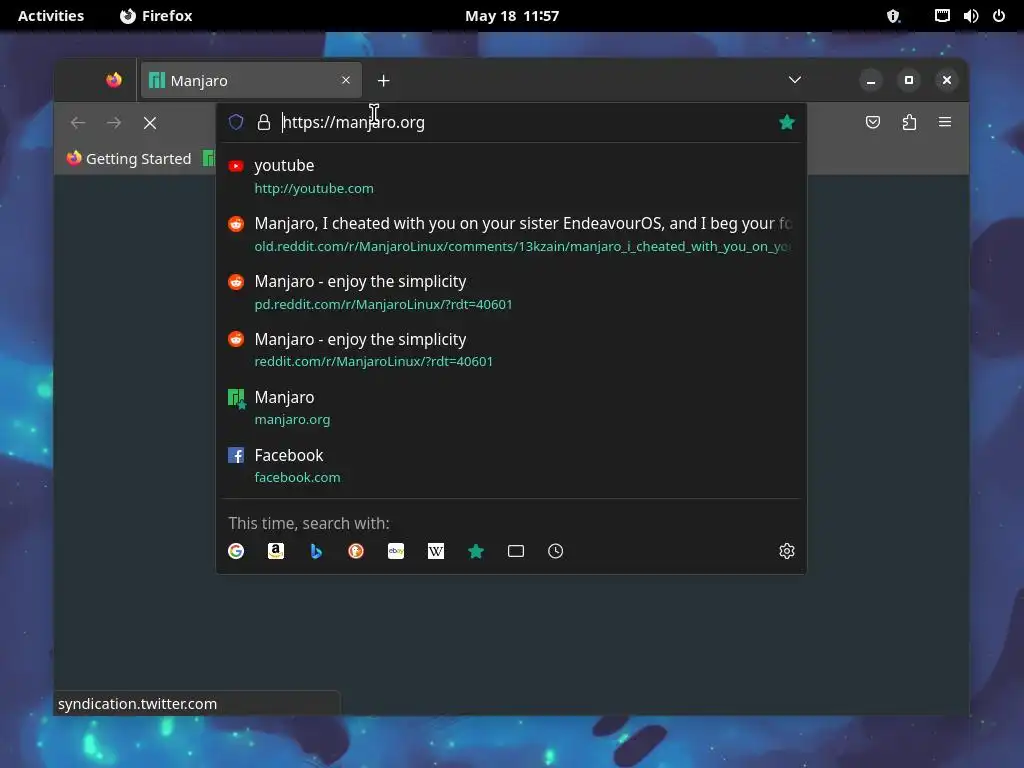
Task: Open a new tab with plus button
Action: click(x=383, y=80)
